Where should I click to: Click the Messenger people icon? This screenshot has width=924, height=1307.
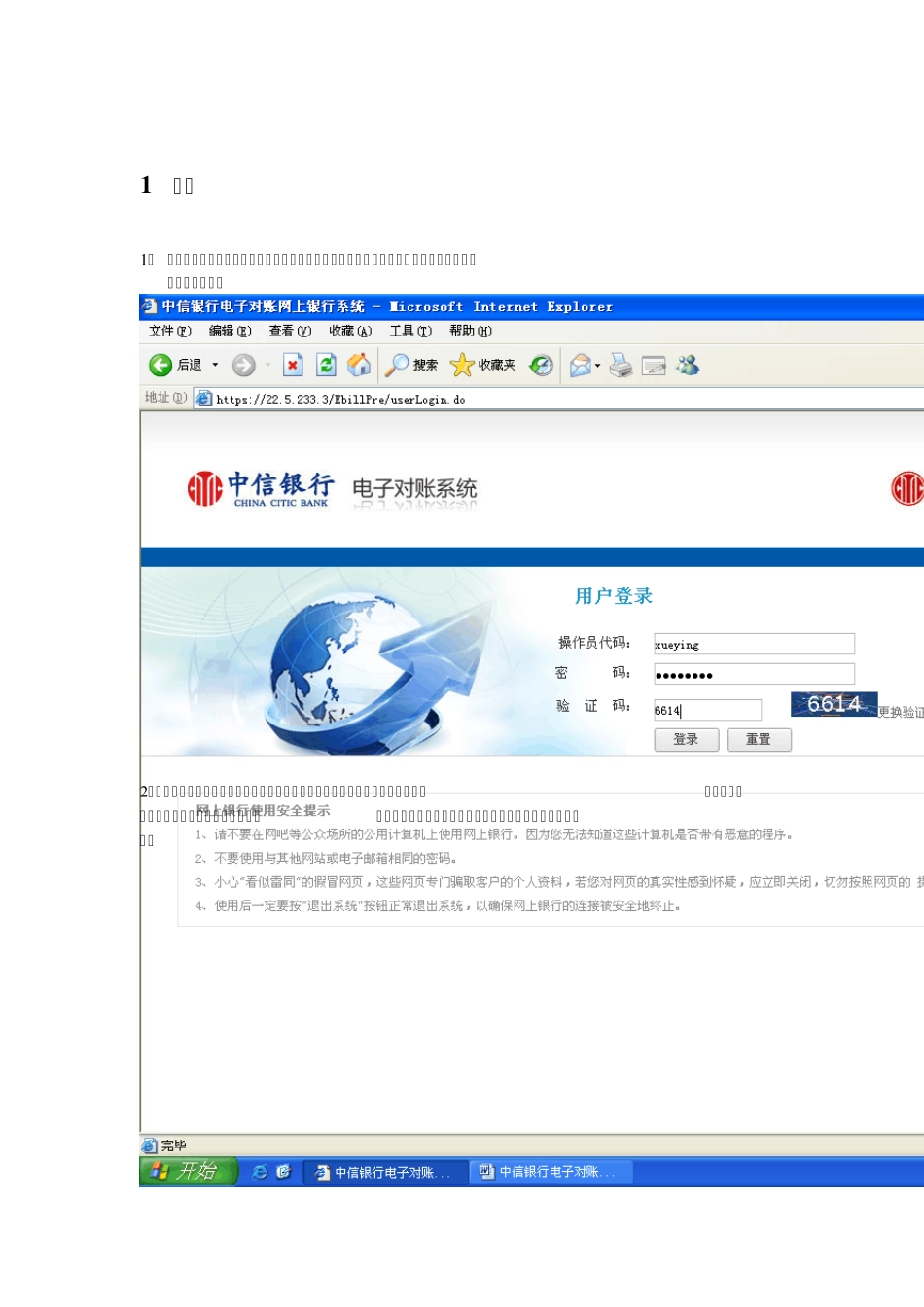689,365
